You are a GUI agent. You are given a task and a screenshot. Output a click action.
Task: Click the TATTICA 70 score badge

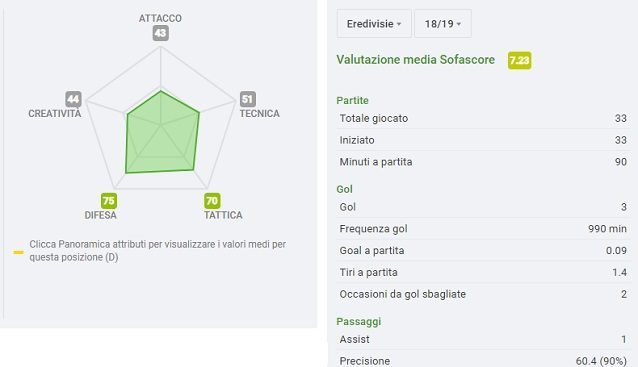(x=212, y=201)
